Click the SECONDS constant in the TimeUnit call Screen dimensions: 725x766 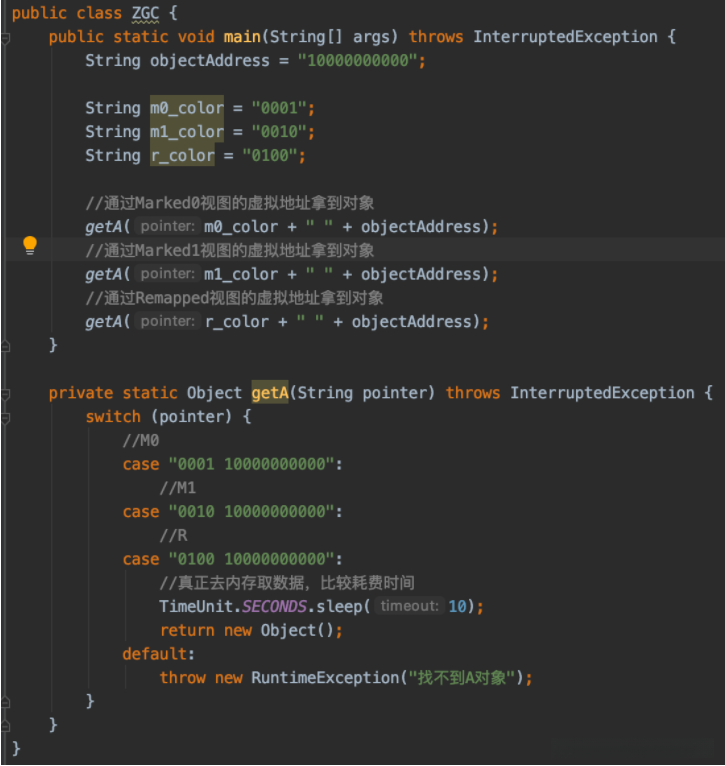pos(275,606)
